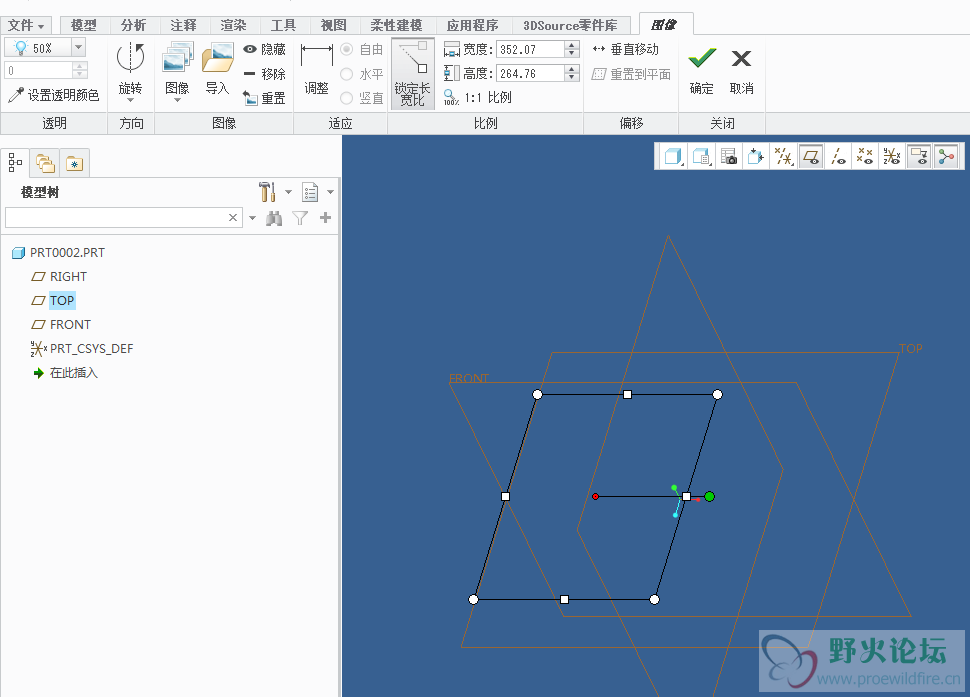
Task: Click the saved views cube icon
Action: pyautogui.click(x=701, y=156)
